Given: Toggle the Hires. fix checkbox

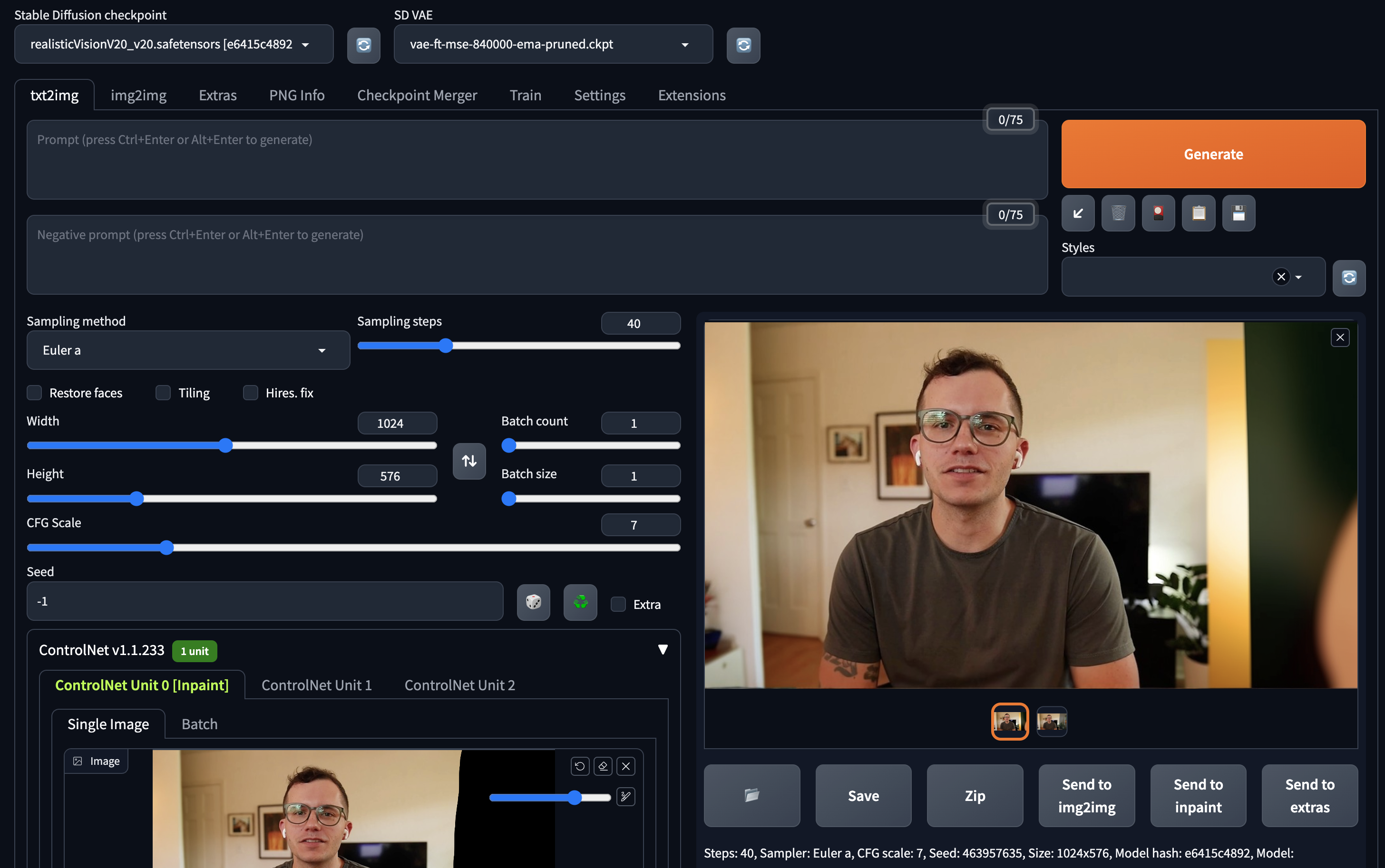Looking at the screenshot, I should pyautogui.click(x=250, y=393).
